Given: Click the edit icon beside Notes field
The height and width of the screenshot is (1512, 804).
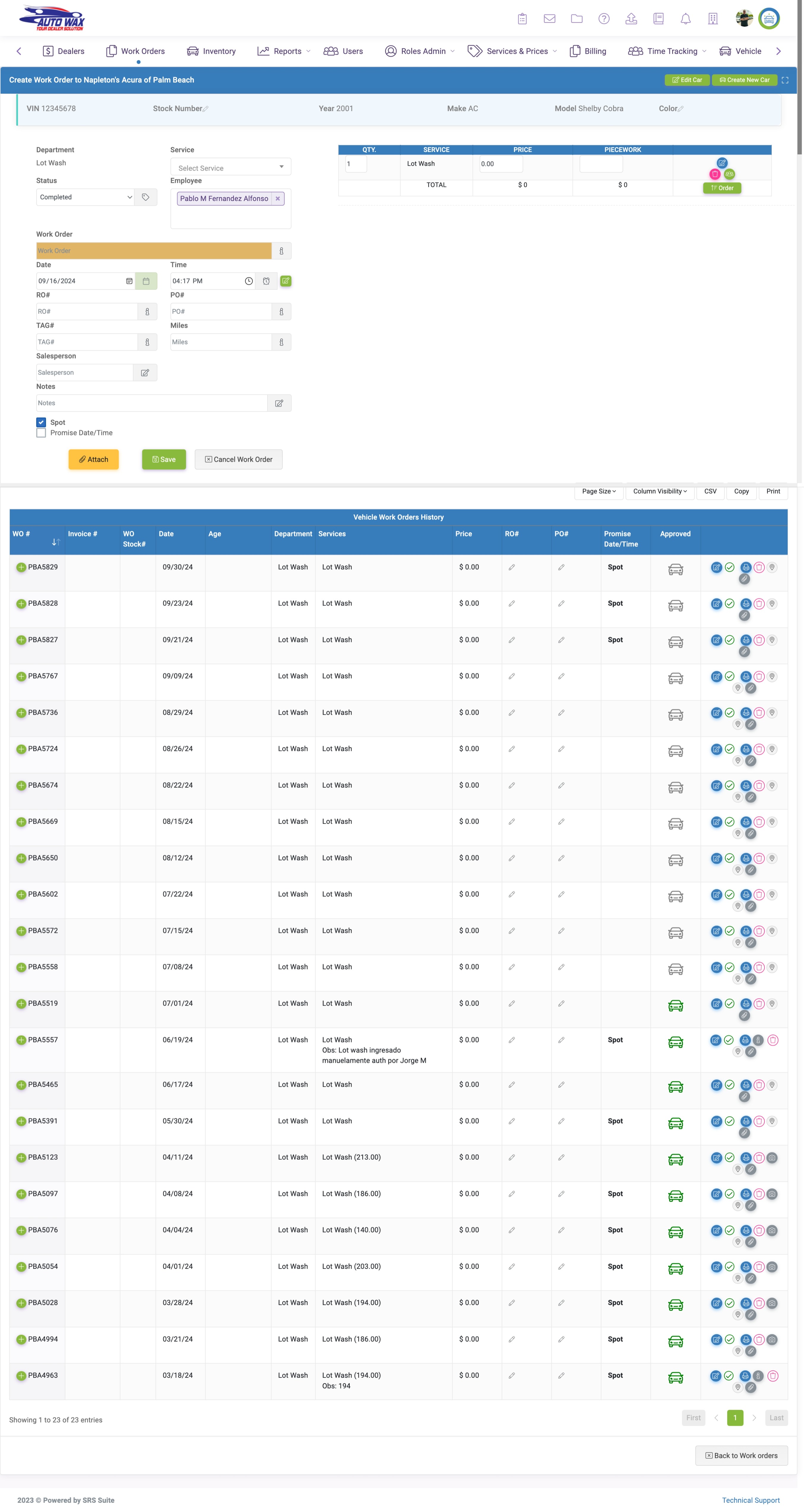Looking at the screenshot, I should click(279, 403).
